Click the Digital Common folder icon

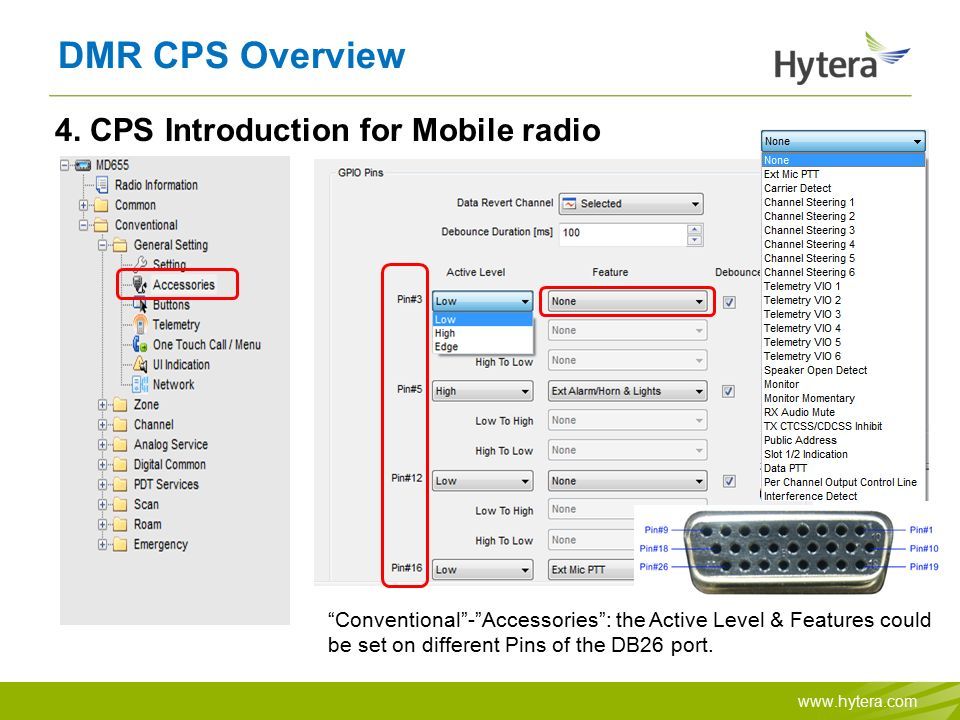click(x=120, y=465)
